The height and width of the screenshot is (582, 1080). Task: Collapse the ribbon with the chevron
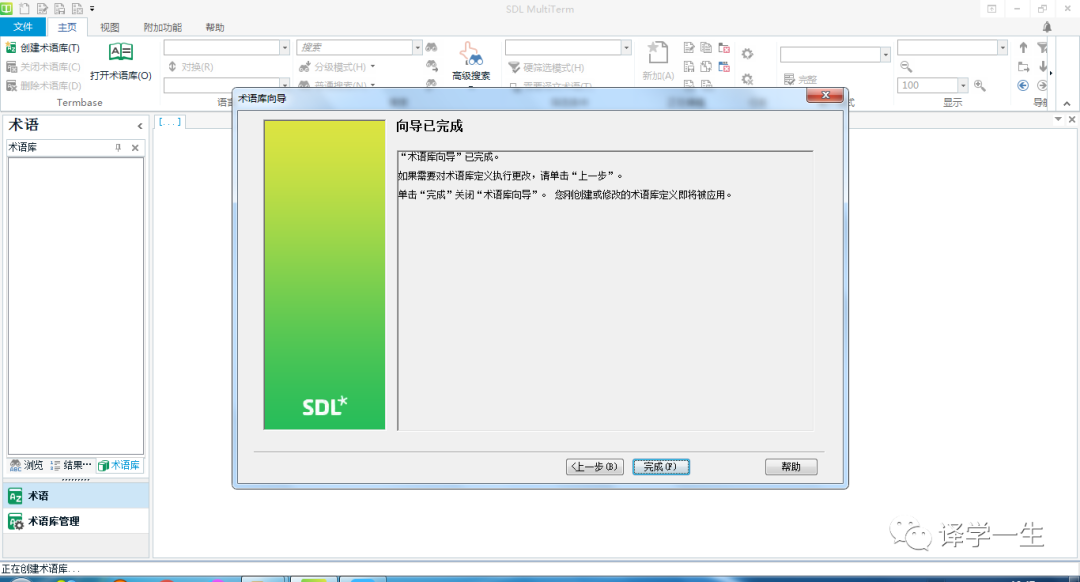tap(1067, 104)
